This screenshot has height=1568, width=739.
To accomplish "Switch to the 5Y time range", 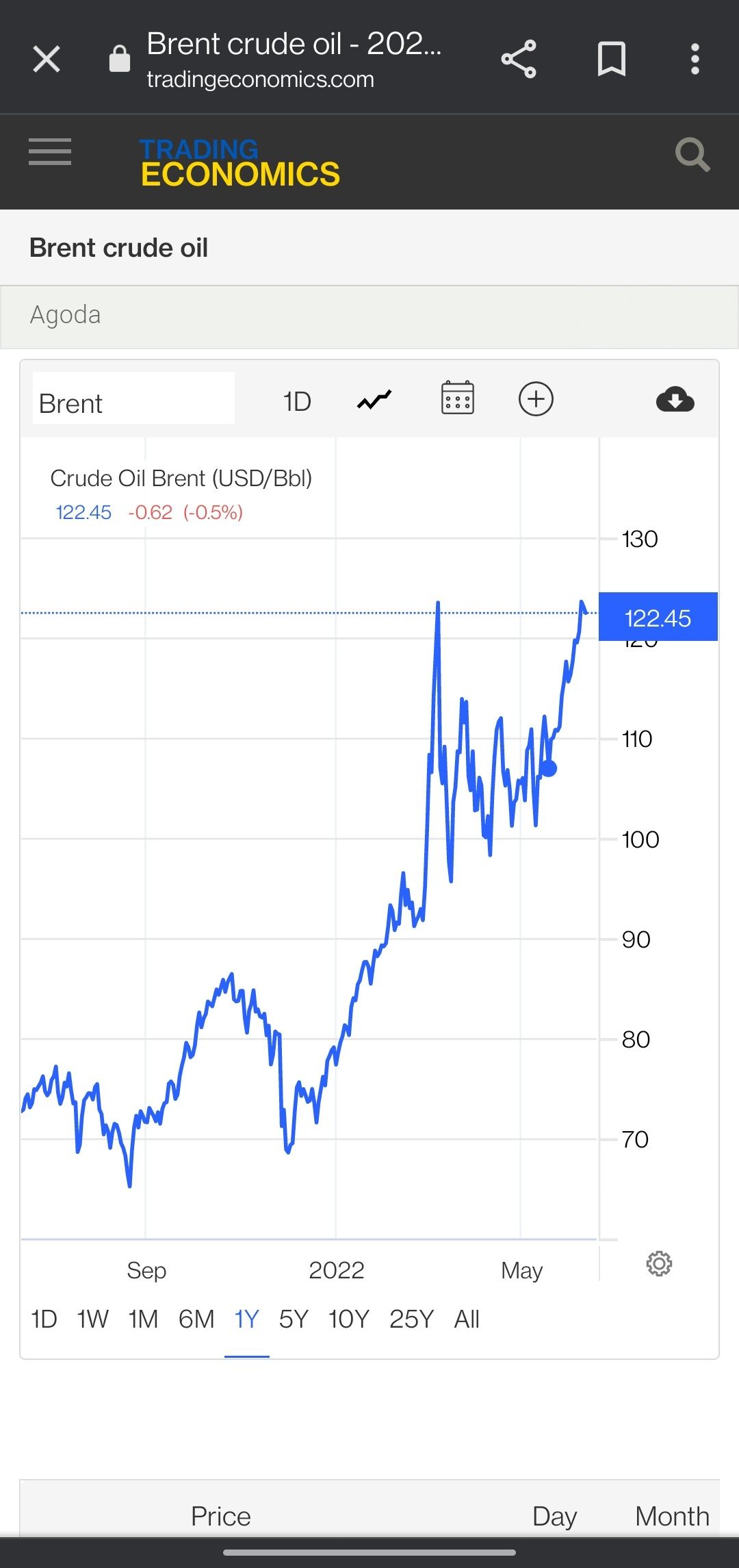I will click(294, 1319).
